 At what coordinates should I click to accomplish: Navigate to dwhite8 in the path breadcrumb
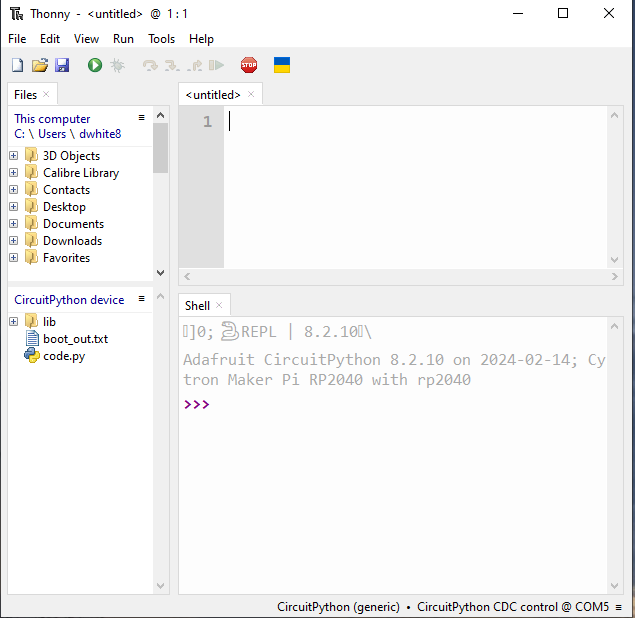tap(100, 134)
